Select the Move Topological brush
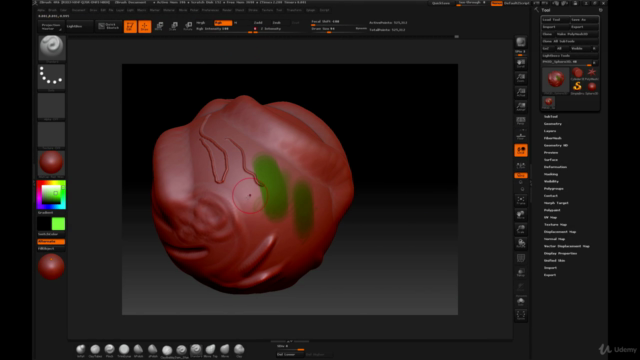640x360 pixels. click(210, 350)
